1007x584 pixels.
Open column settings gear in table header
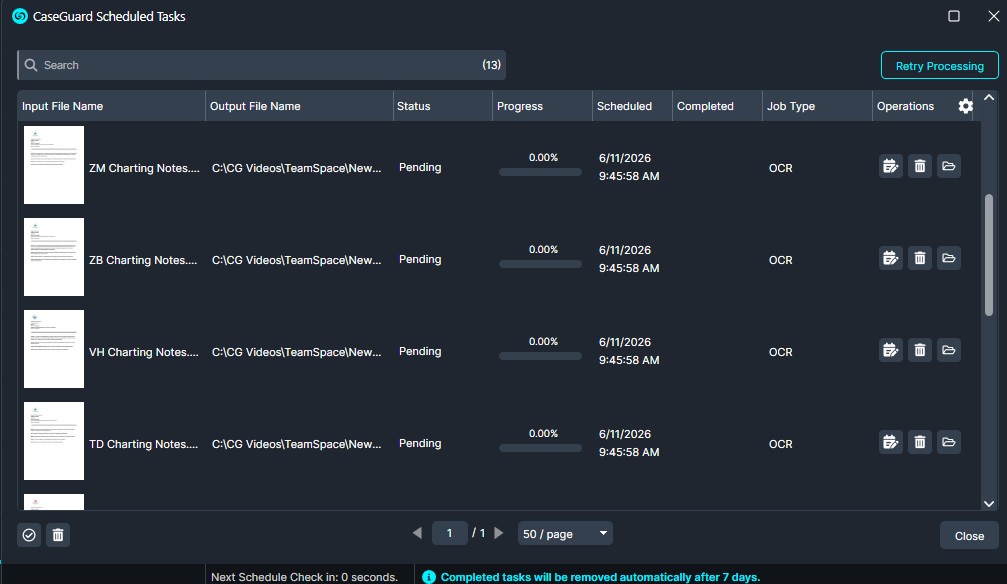(965, 106)
